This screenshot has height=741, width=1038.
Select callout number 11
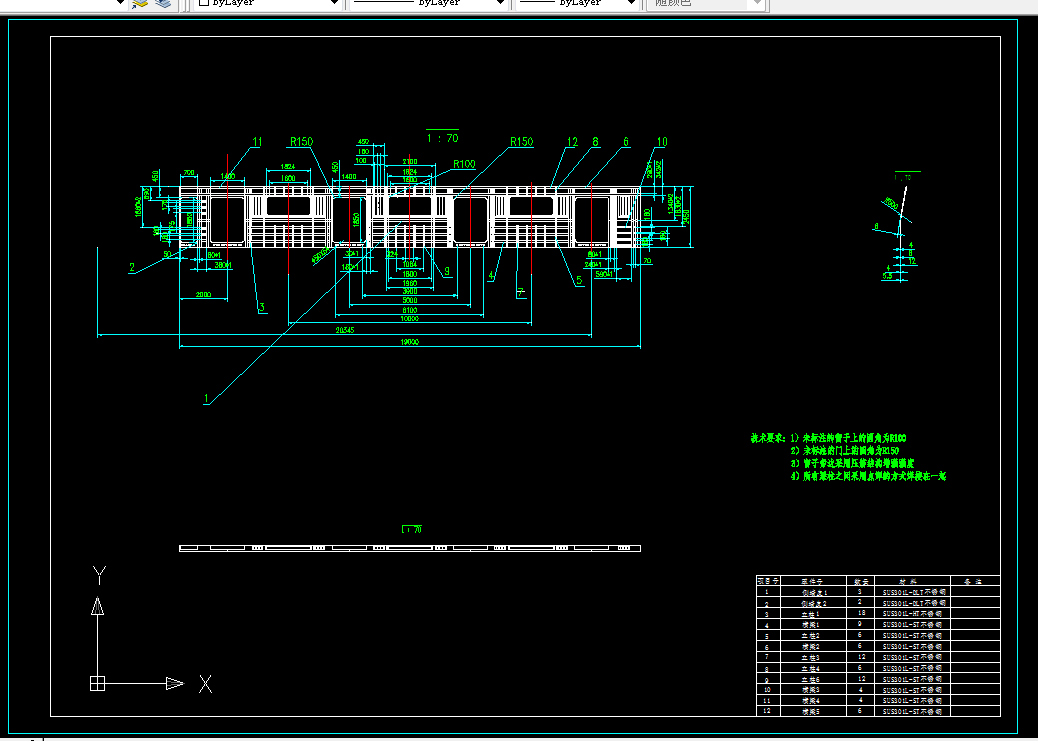click(x=258, y=142)
